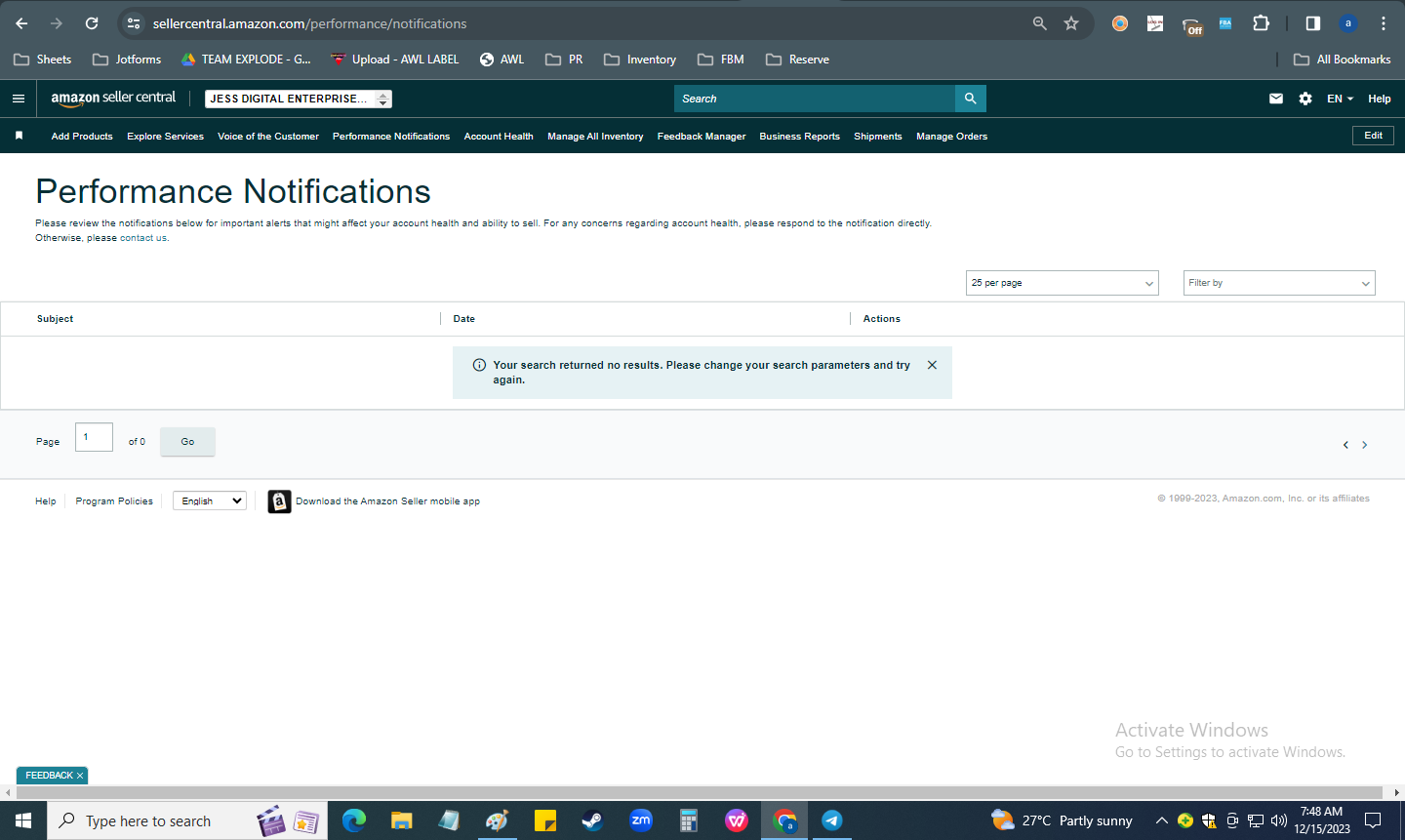Click Download the Amazon Seller mobile app
Image resolution: width=1405 pixels, height=840 pixels.
(387, 501)
